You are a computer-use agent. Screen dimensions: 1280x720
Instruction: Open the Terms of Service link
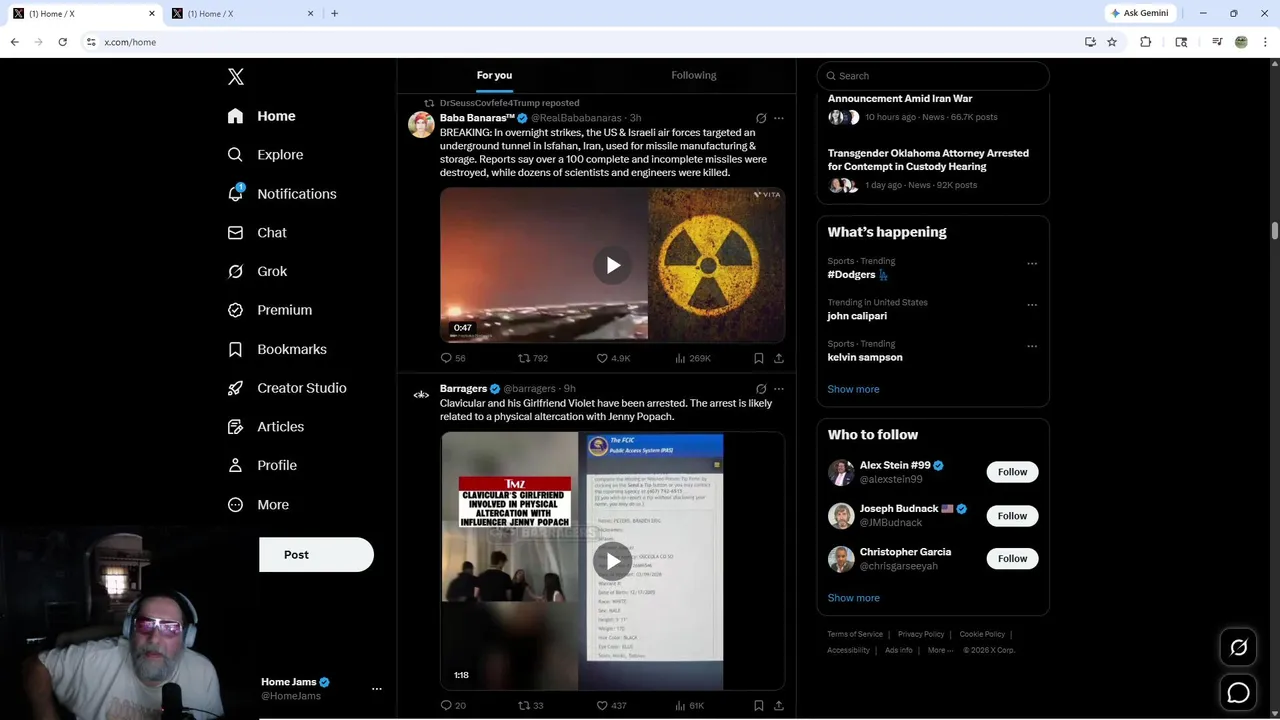(855, 634)
